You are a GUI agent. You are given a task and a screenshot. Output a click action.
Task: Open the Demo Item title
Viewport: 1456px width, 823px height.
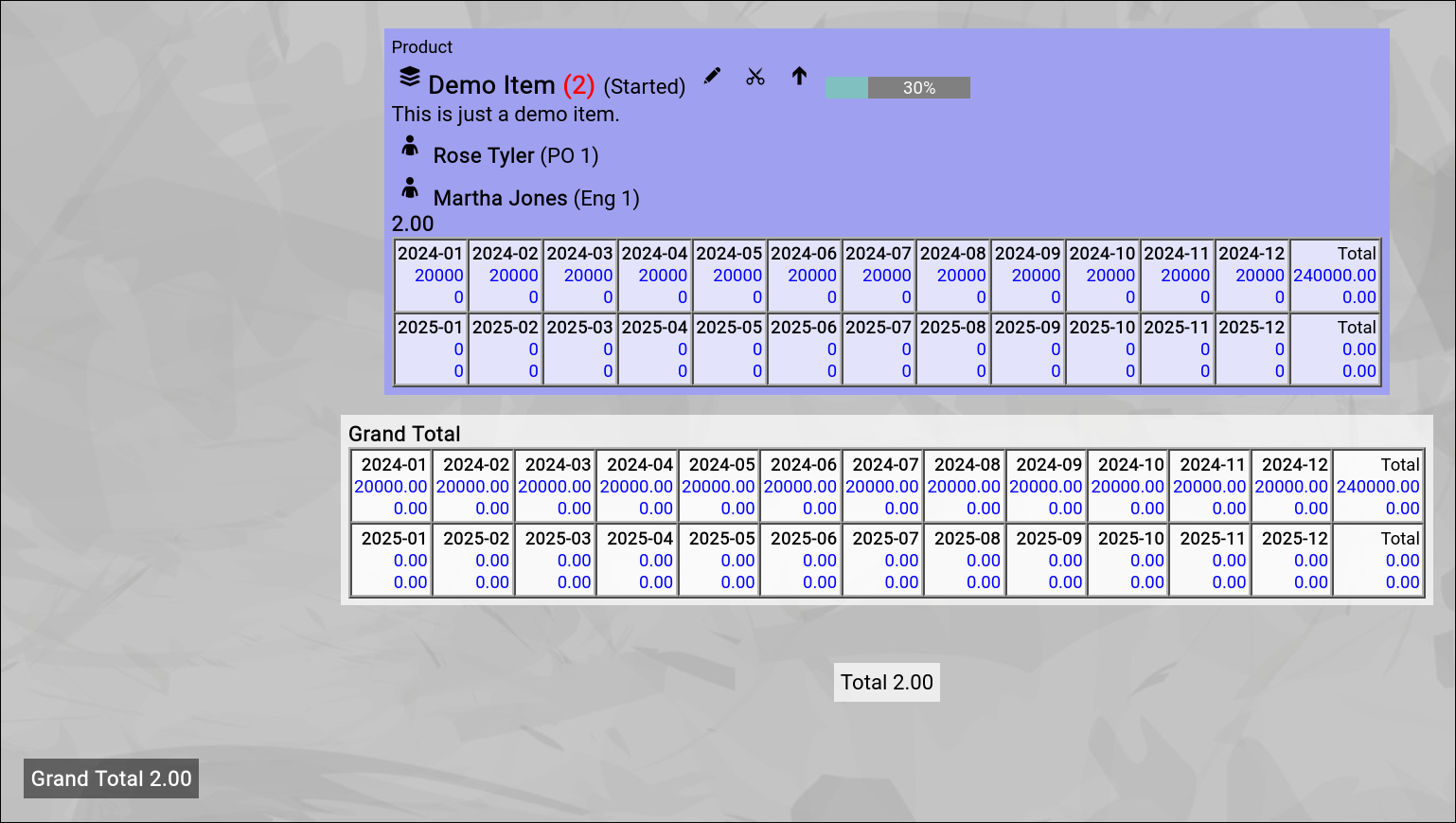491,85
